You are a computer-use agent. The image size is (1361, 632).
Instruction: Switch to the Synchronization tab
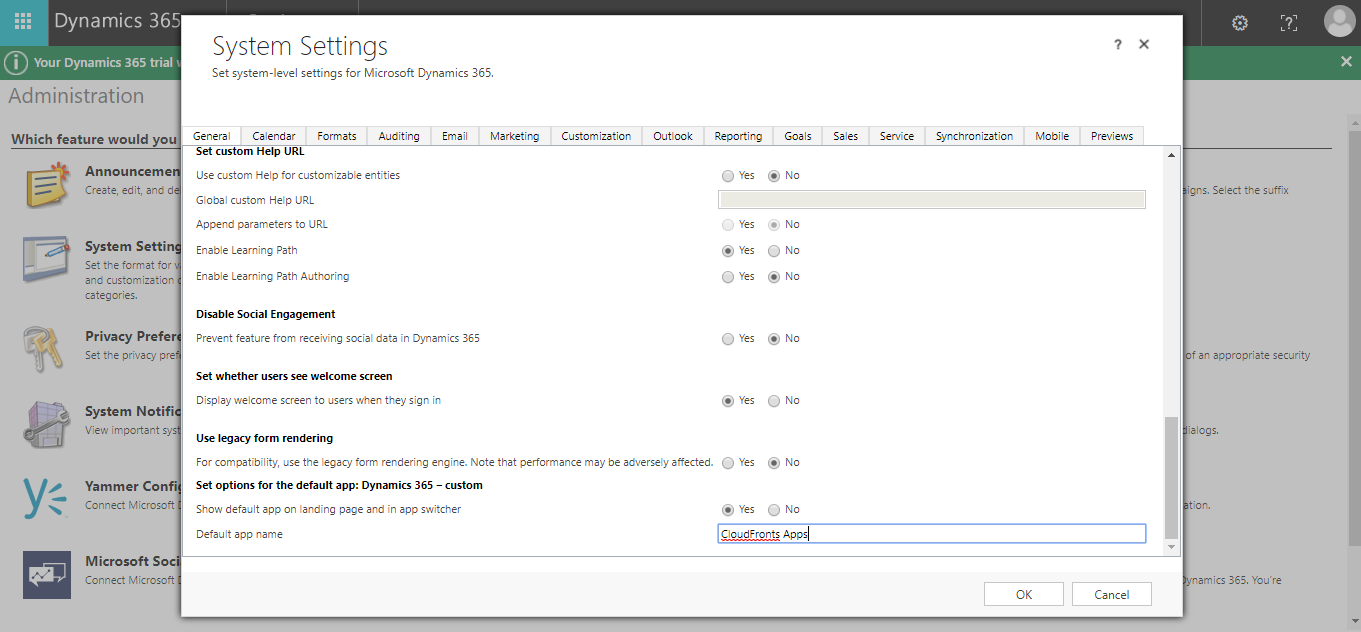(975, 136)
